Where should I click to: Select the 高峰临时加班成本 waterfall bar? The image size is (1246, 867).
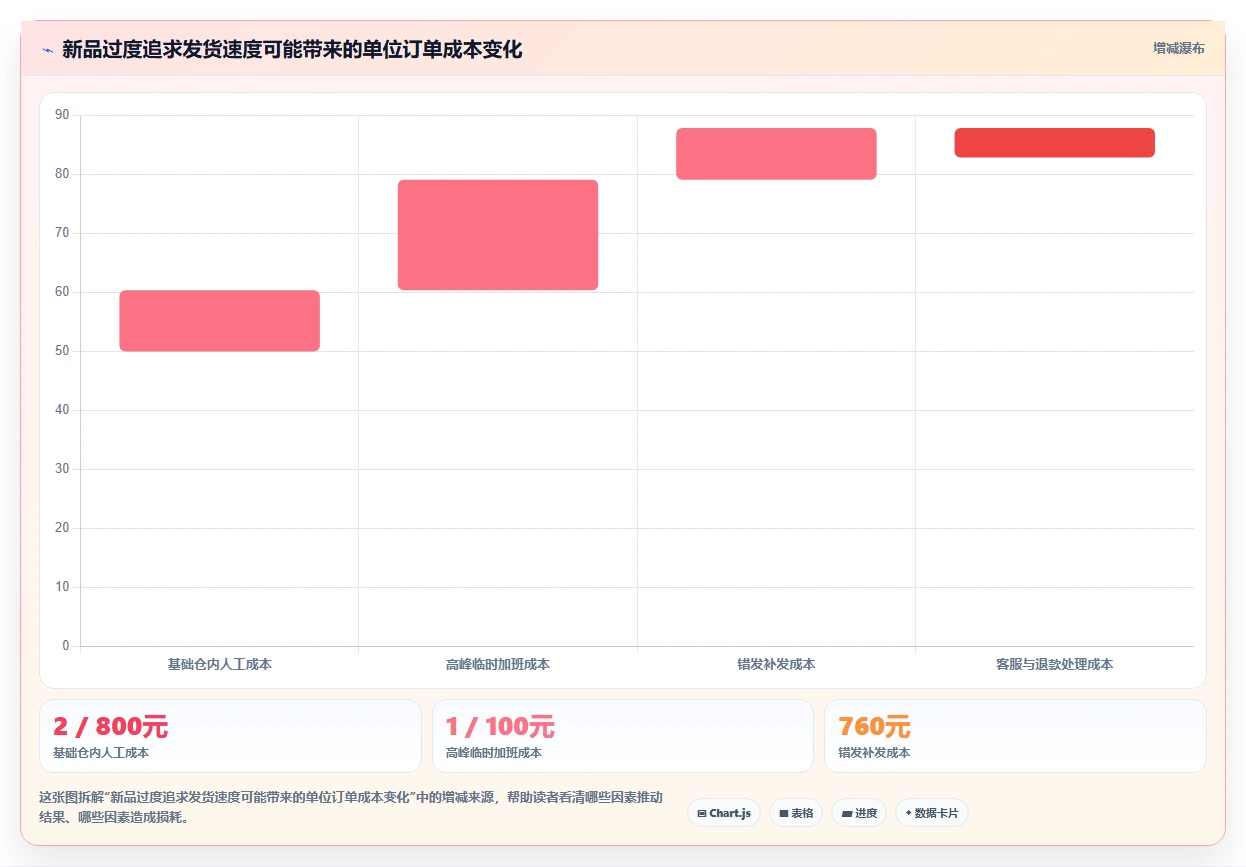click(x=498, y=235)
